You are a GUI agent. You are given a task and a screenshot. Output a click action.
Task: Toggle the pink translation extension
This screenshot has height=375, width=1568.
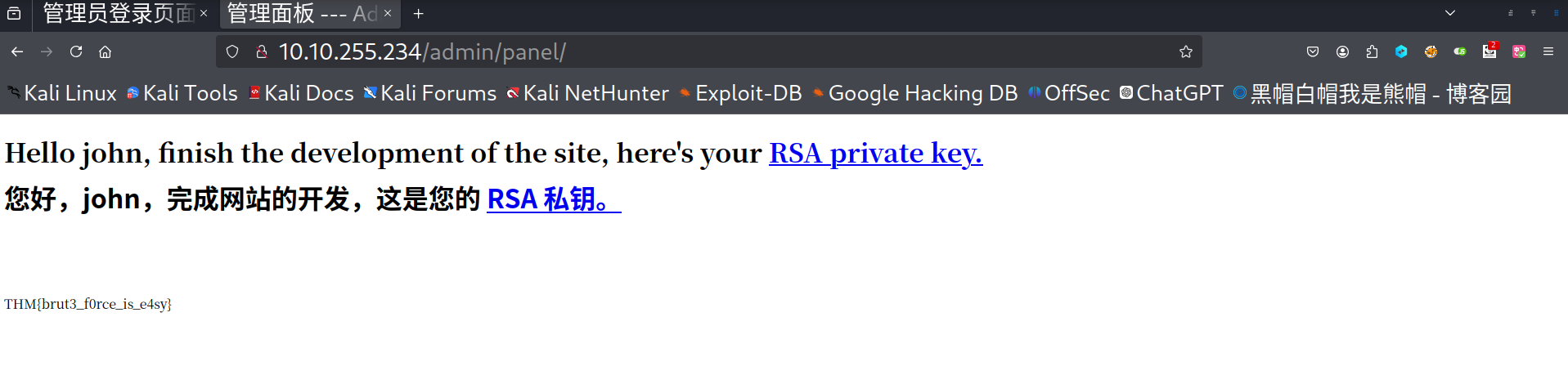click(1519, 51)
